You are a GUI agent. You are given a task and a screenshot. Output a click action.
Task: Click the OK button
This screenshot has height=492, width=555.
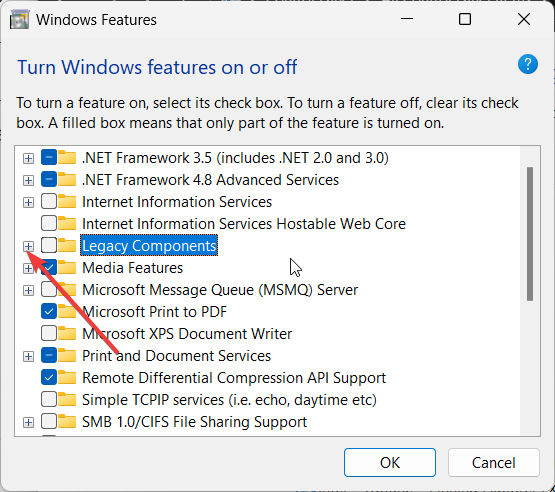(x=390, y=463)
